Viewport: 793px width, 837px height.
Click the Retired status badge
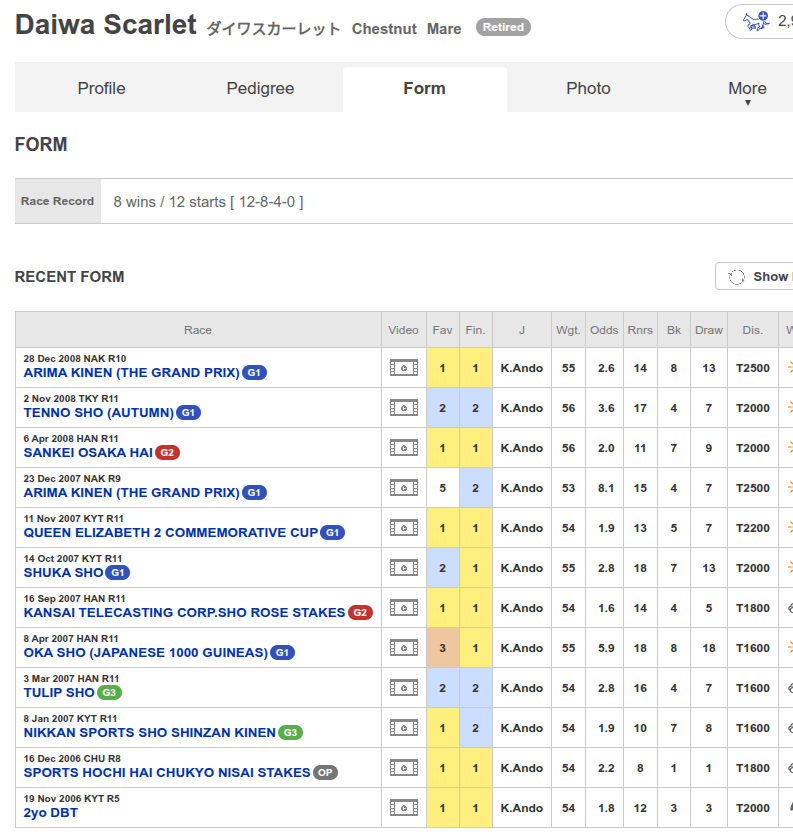tap(503, 27)
